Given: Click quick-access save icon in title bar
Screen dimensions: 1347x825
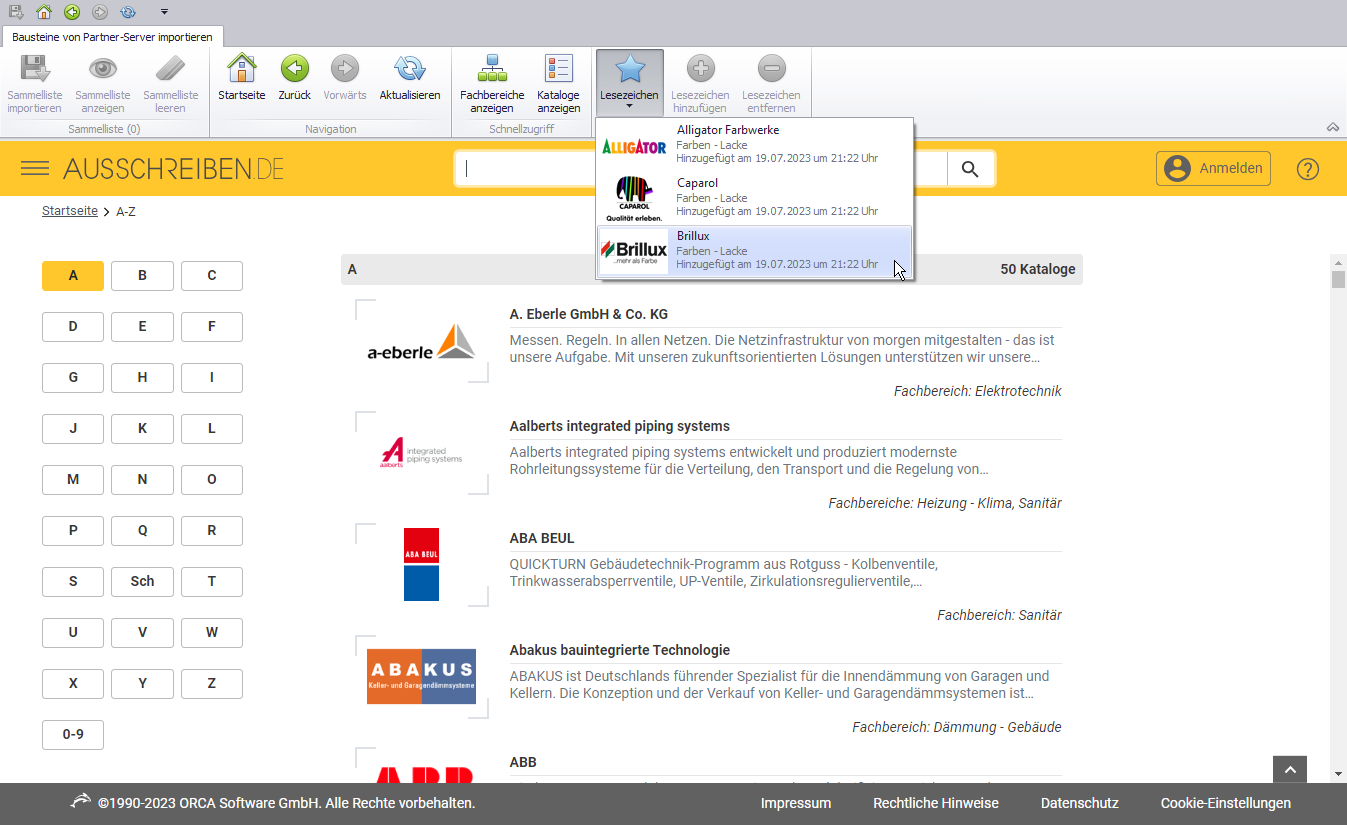Looking at the screenshot, I should (17, 12).
